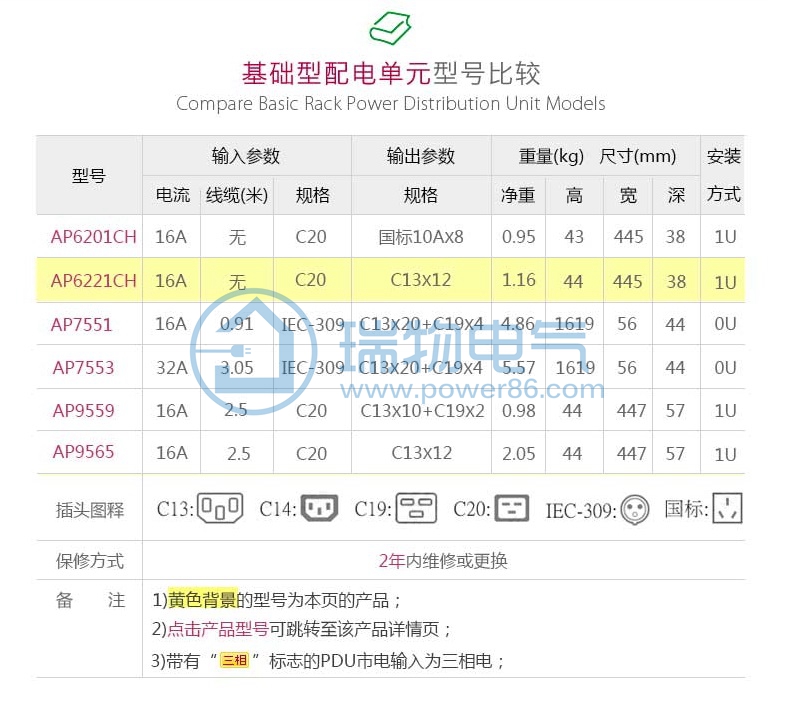Click the 3.05 cable length cell
Viewport: 790px width, 704px height.
pos(237,368)
